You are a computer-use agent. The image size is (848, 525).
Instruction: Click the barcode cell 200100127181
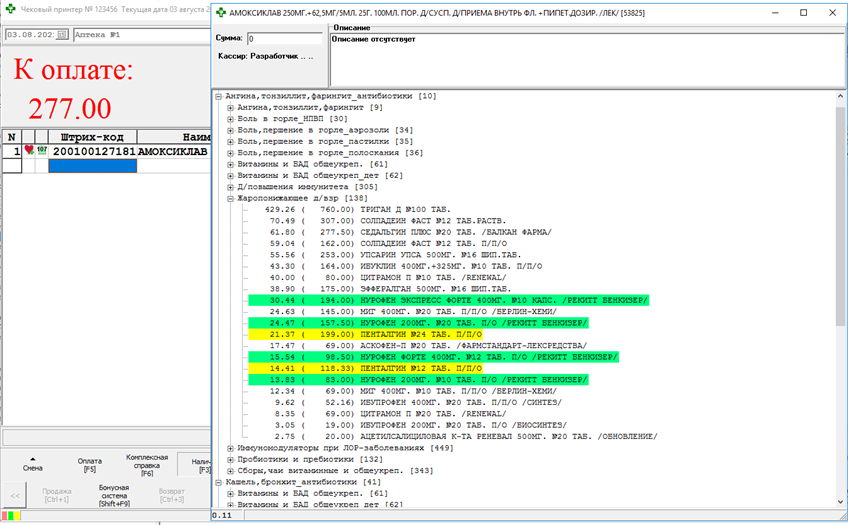92,151
